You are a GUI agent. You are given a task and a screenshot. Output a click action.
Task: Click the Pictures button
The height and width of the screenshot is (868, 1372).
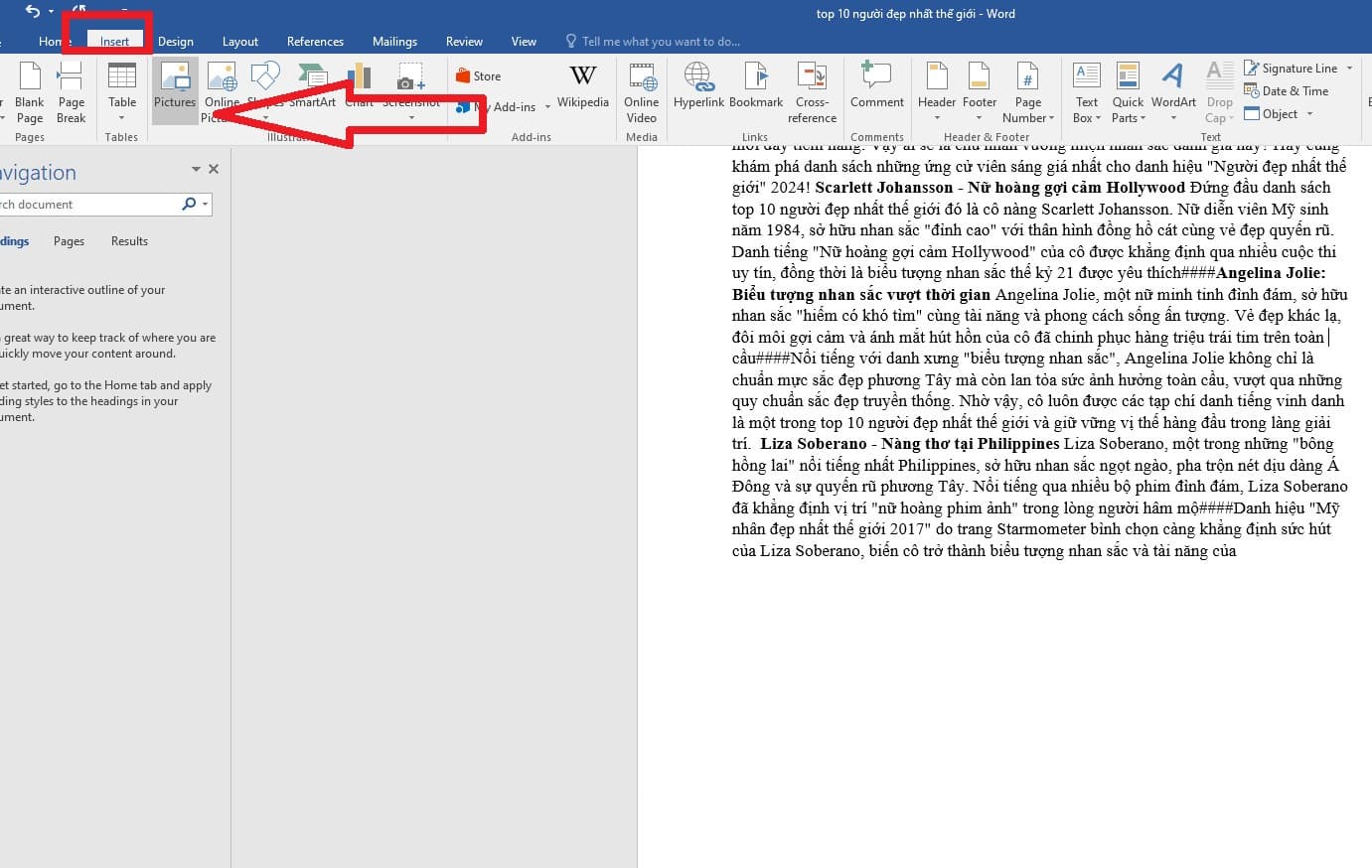pyautogui.click(x=175, y=92)
